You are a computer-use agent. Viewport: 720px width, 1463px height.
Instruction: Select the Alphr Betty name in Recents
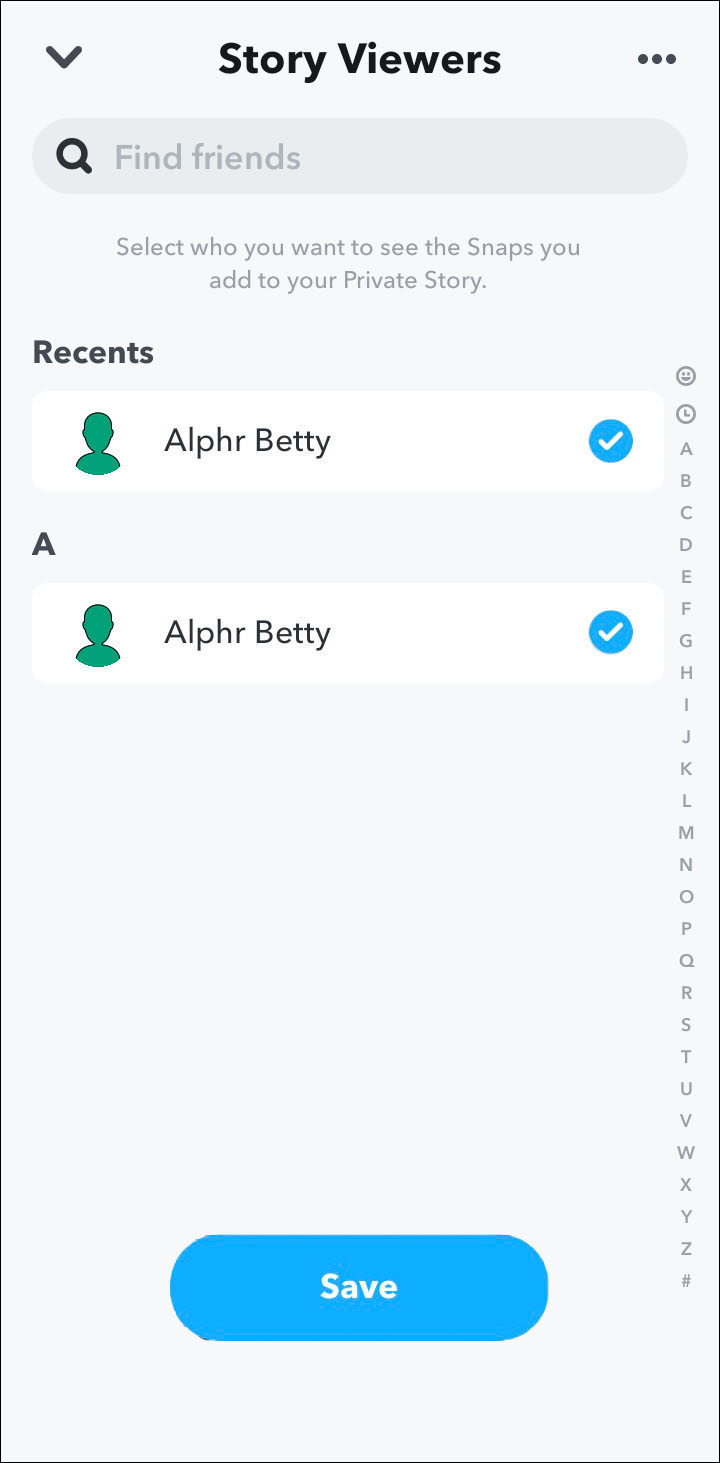247,441
